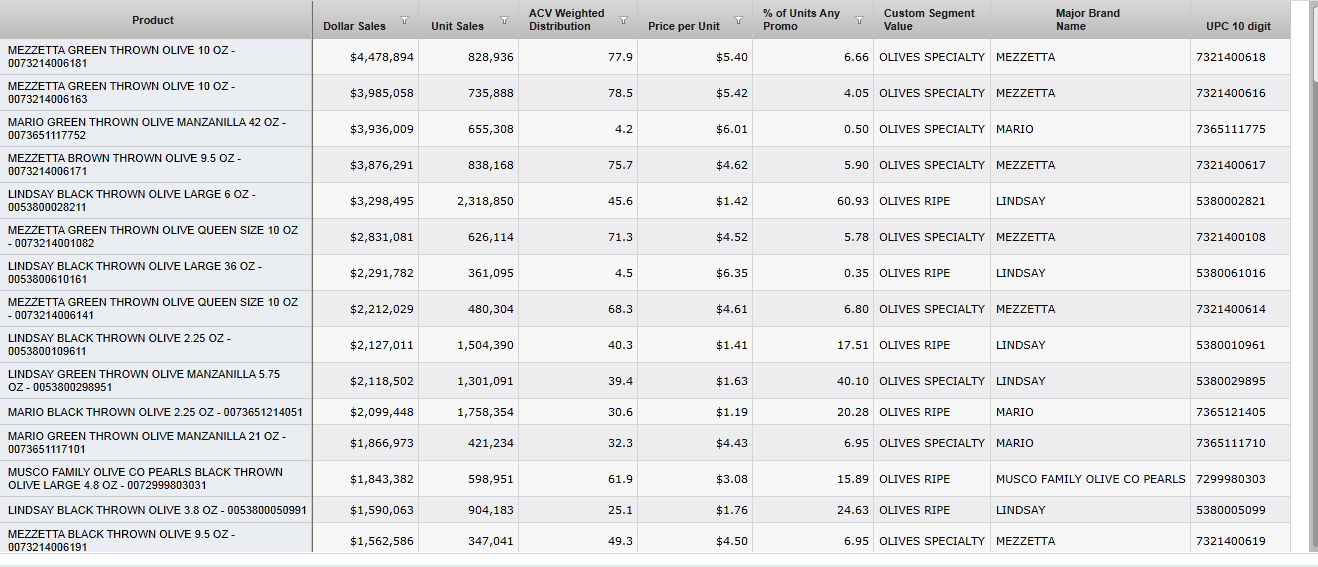Open the % of Units Any Promo filter
The width and height of the screenshot is (1318, 567).
[x=859, y=21]
